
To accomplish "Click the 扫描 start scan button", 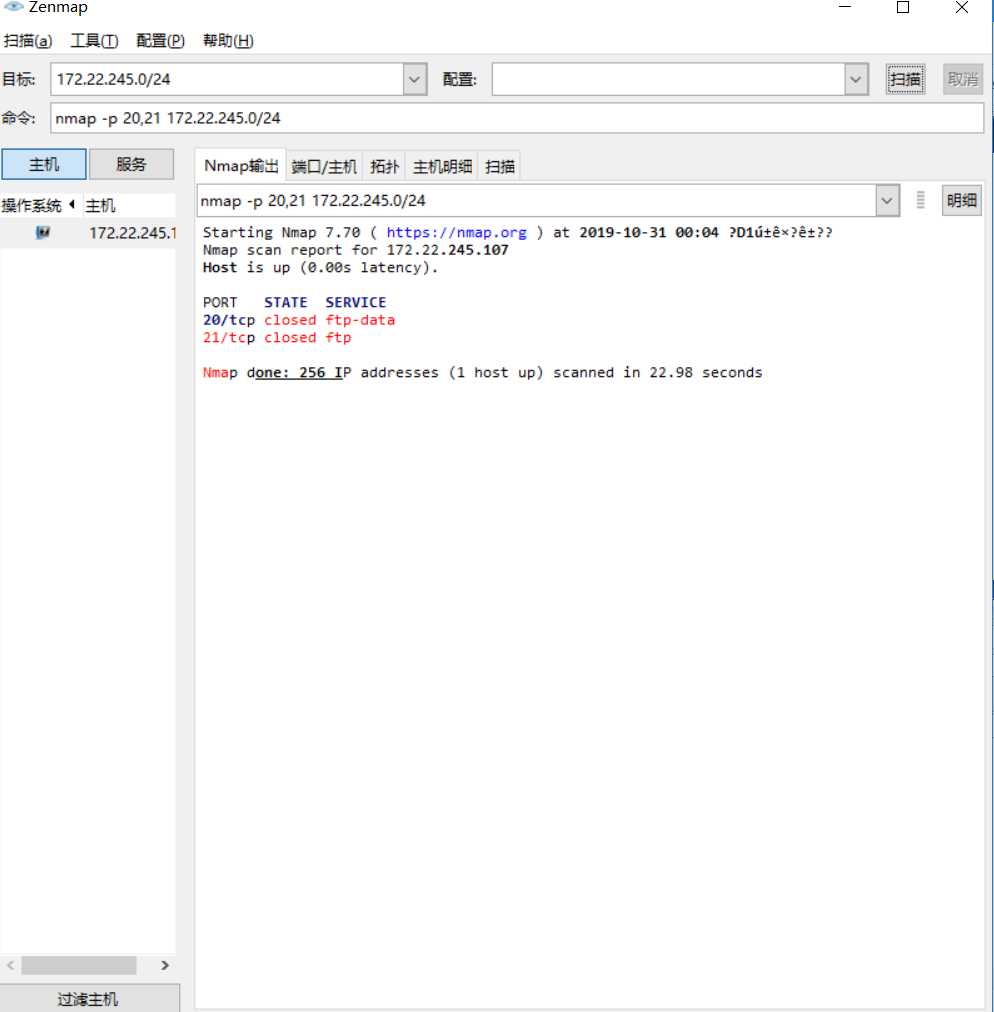I will click(x=905, y=79).
